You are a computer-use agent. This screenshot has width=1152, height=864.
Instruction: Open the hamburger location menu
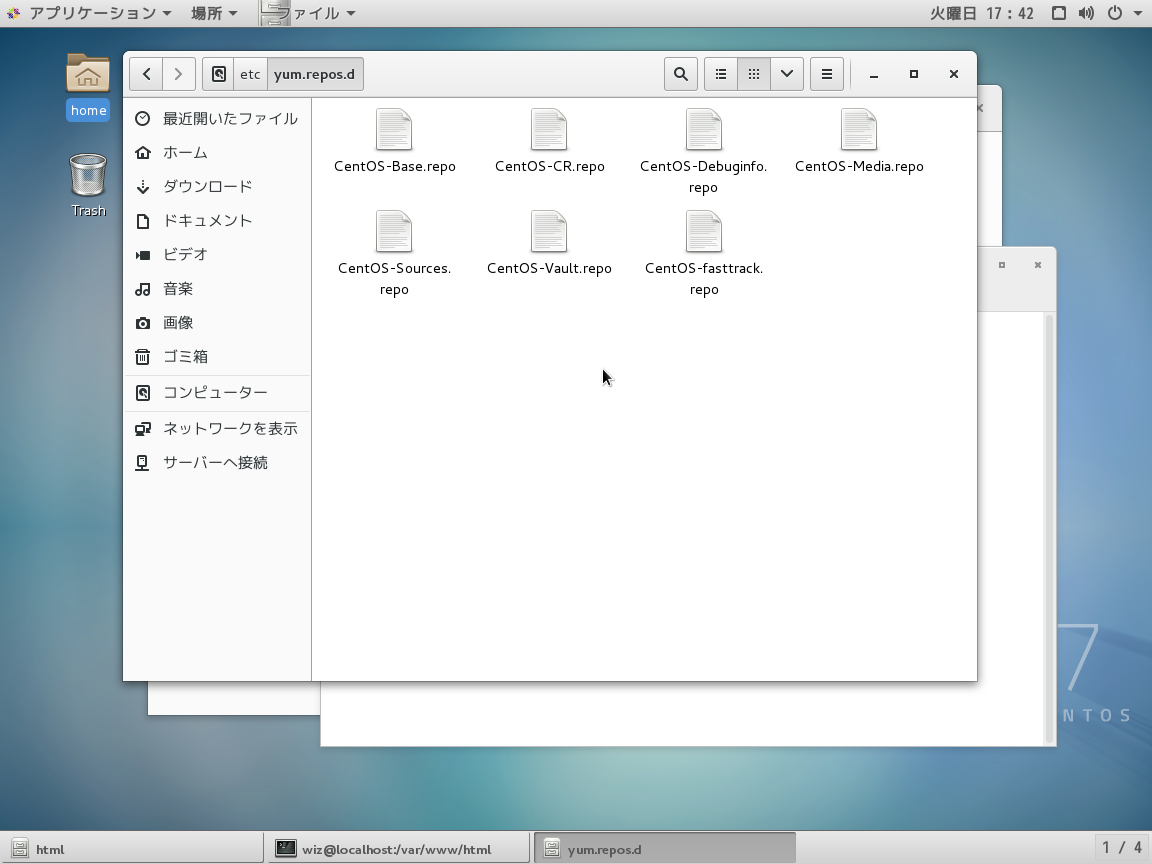pos(827,74)
